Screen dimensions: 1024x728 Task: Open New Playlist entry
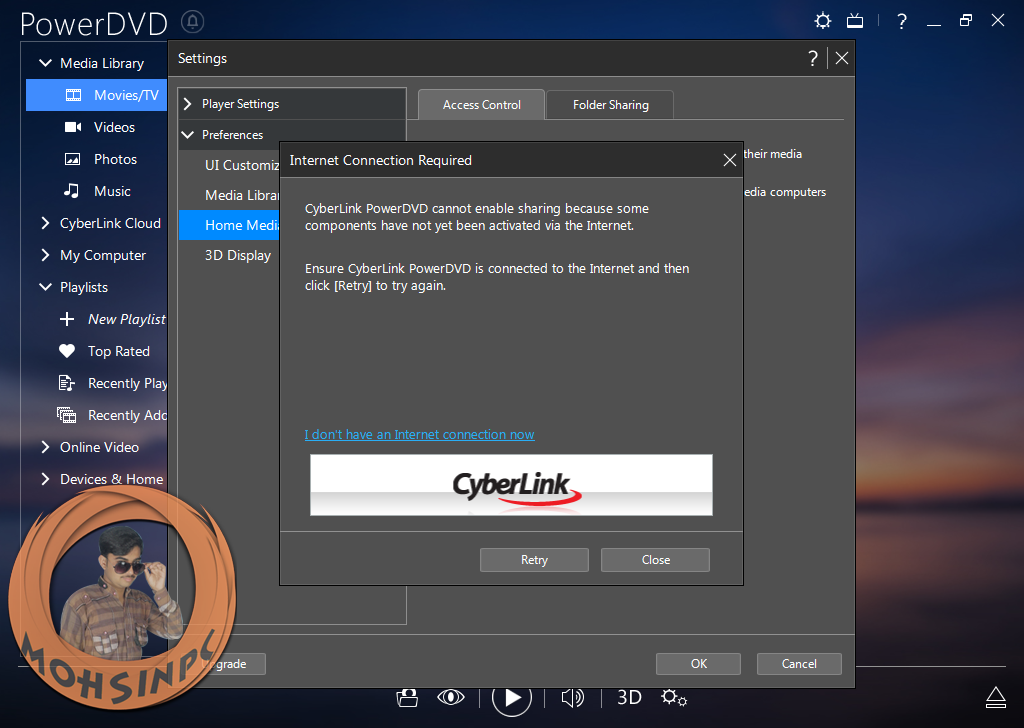[127, 319]
